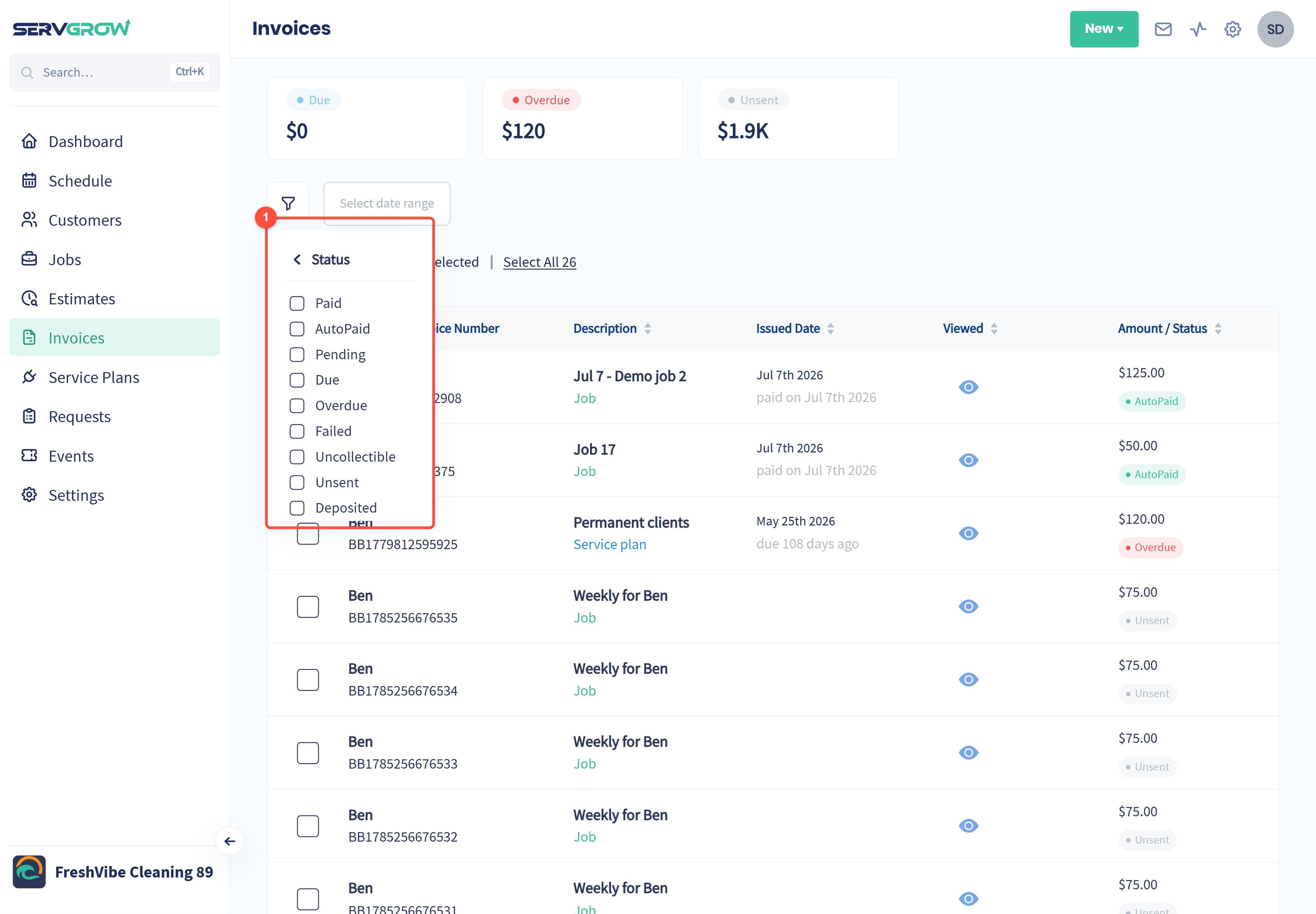Screen dimensions: 1316x914
Task: Go back from the Status filter menu
Action: pos(297,259)
